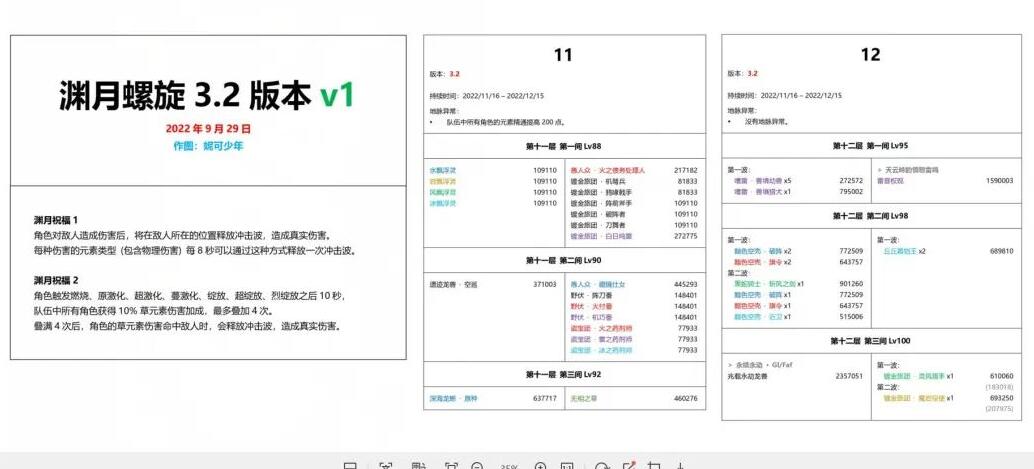
Task: Click the header 第十二层 第三间 Lv100
Action: 870,341
